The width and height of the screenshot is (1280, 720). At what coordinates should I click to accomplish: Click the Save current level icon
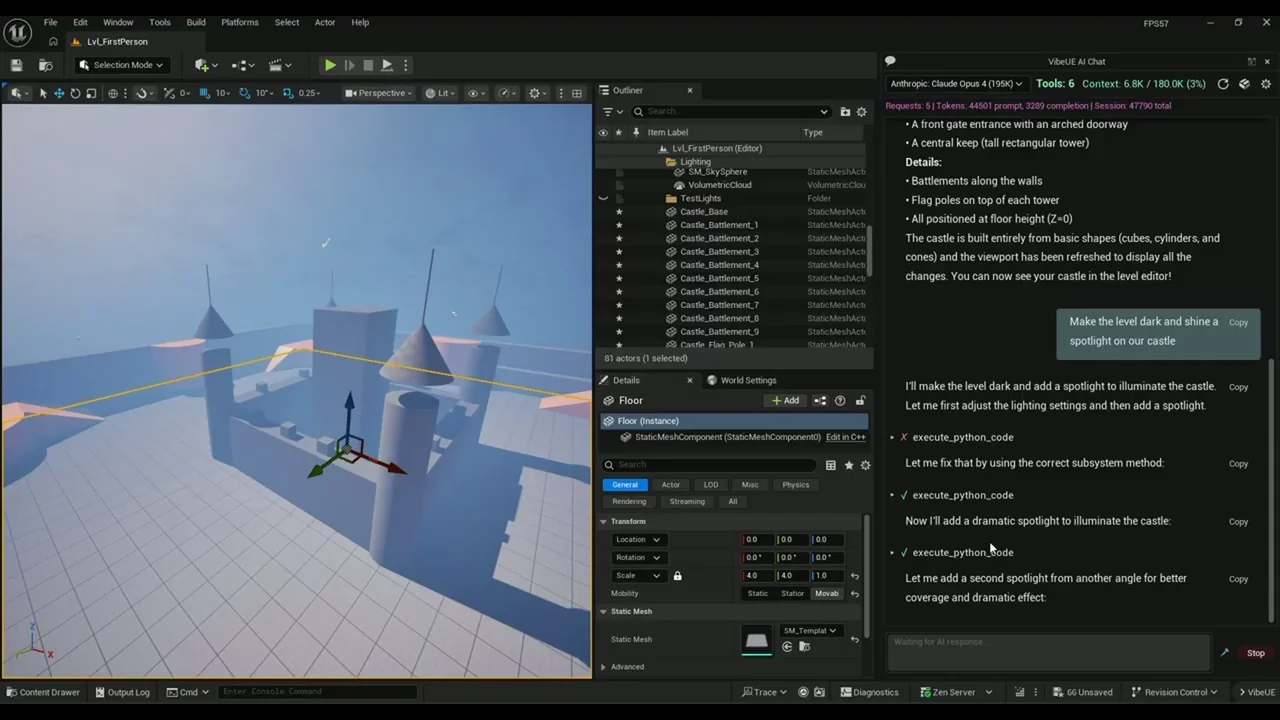16,65
